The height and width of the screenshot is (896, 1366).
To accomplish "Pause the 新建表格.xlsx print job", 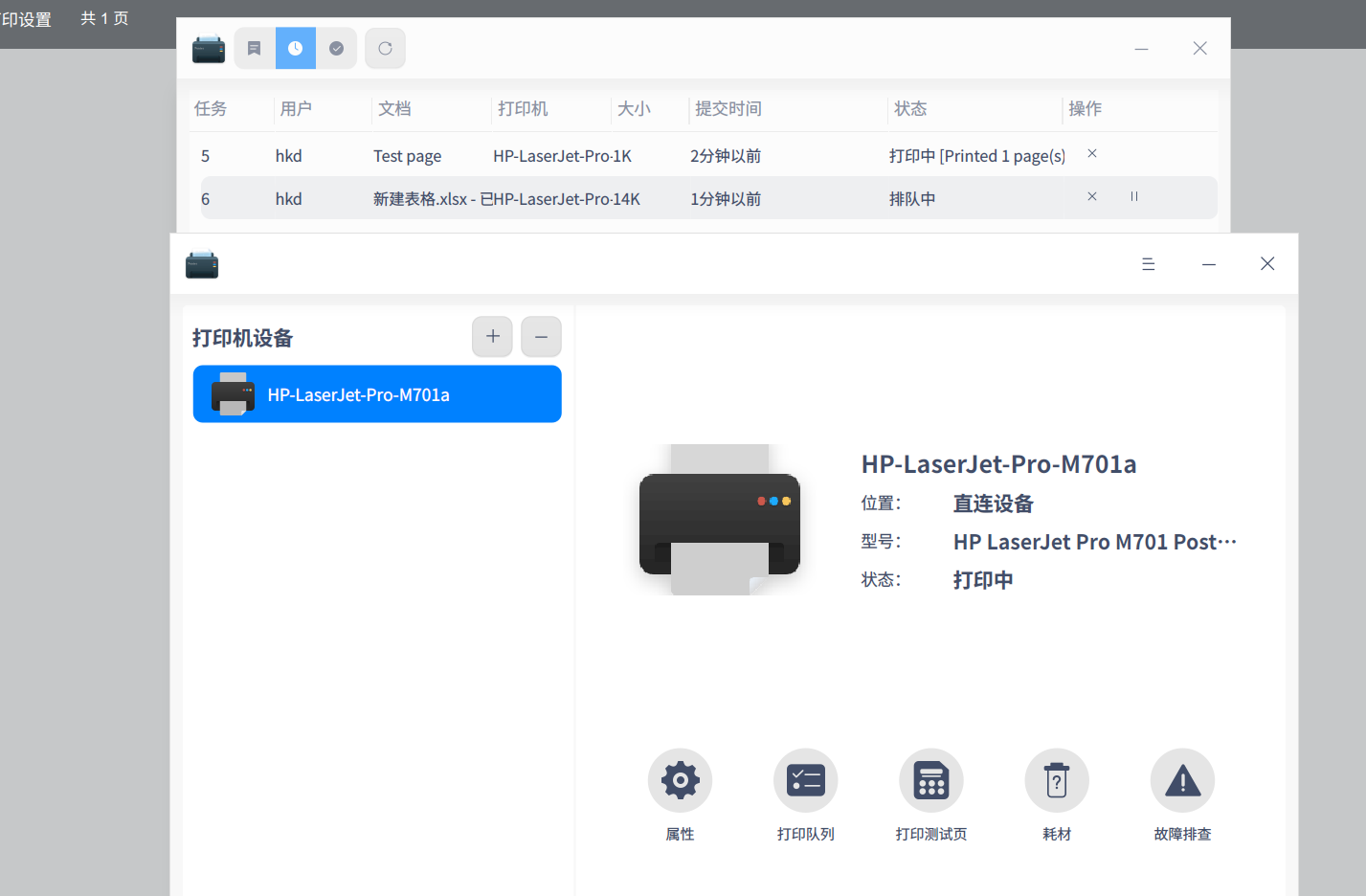I will [x=1133, y=196].
